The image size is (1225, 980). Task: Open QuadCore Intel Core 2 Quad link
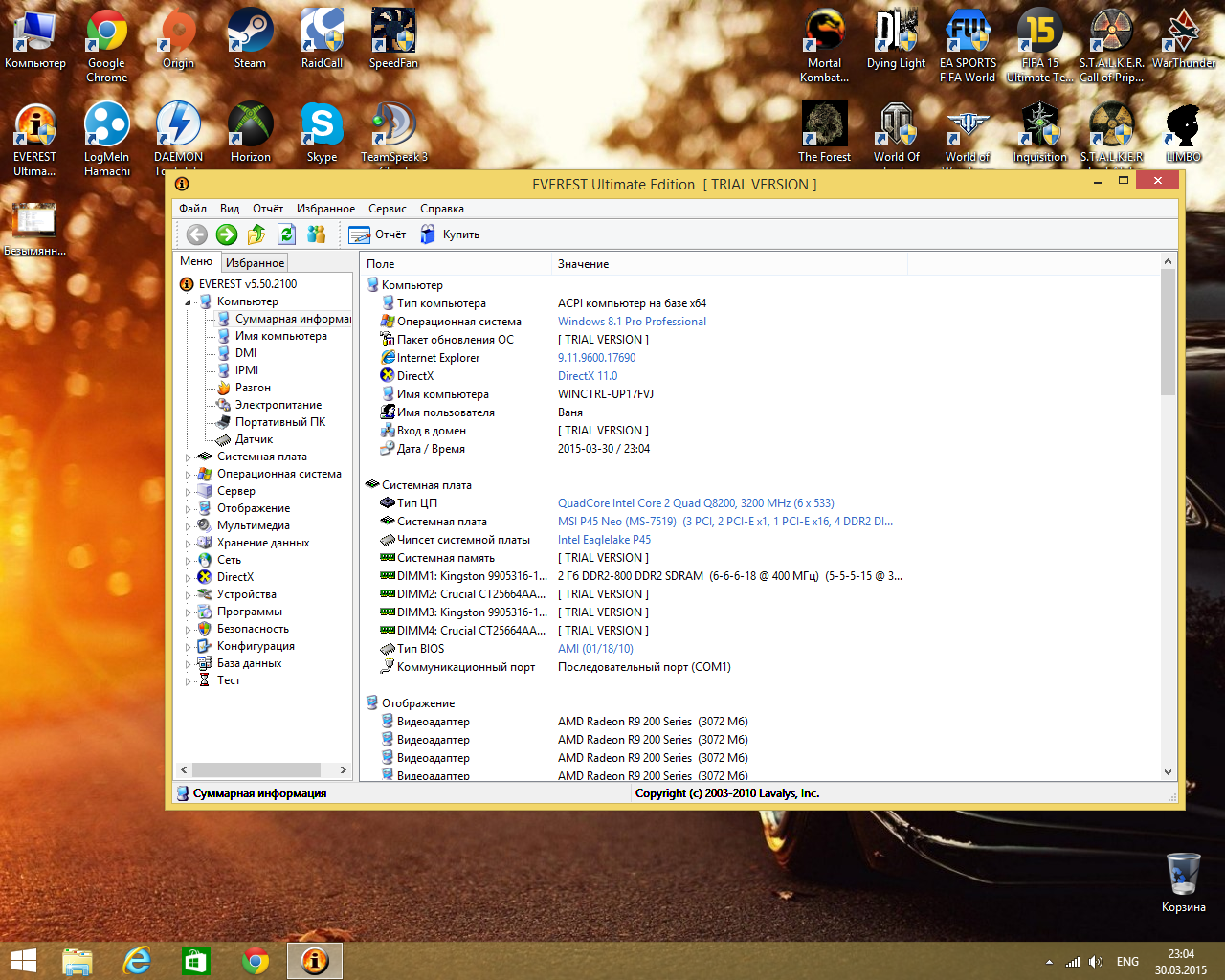coord(696,503)
